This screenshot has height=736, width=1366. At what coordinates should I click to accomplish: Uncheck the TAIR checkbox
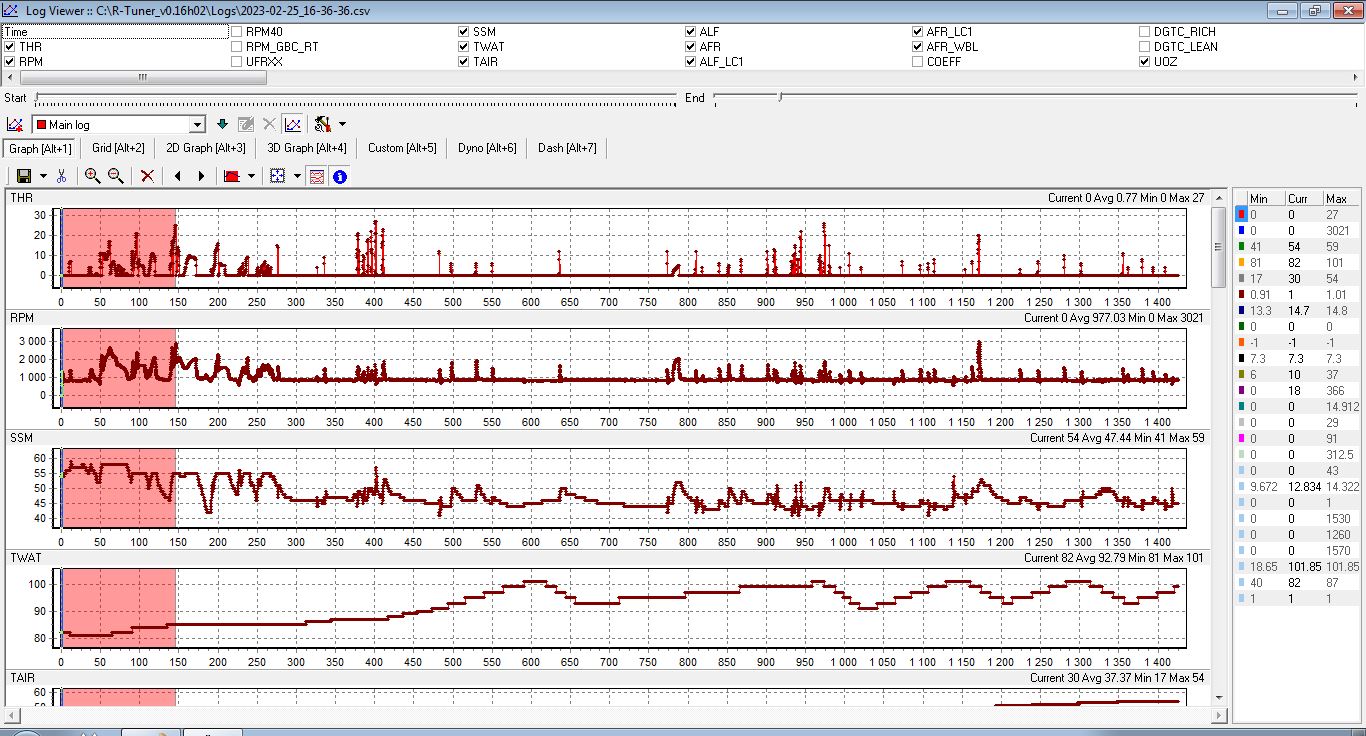464,62
